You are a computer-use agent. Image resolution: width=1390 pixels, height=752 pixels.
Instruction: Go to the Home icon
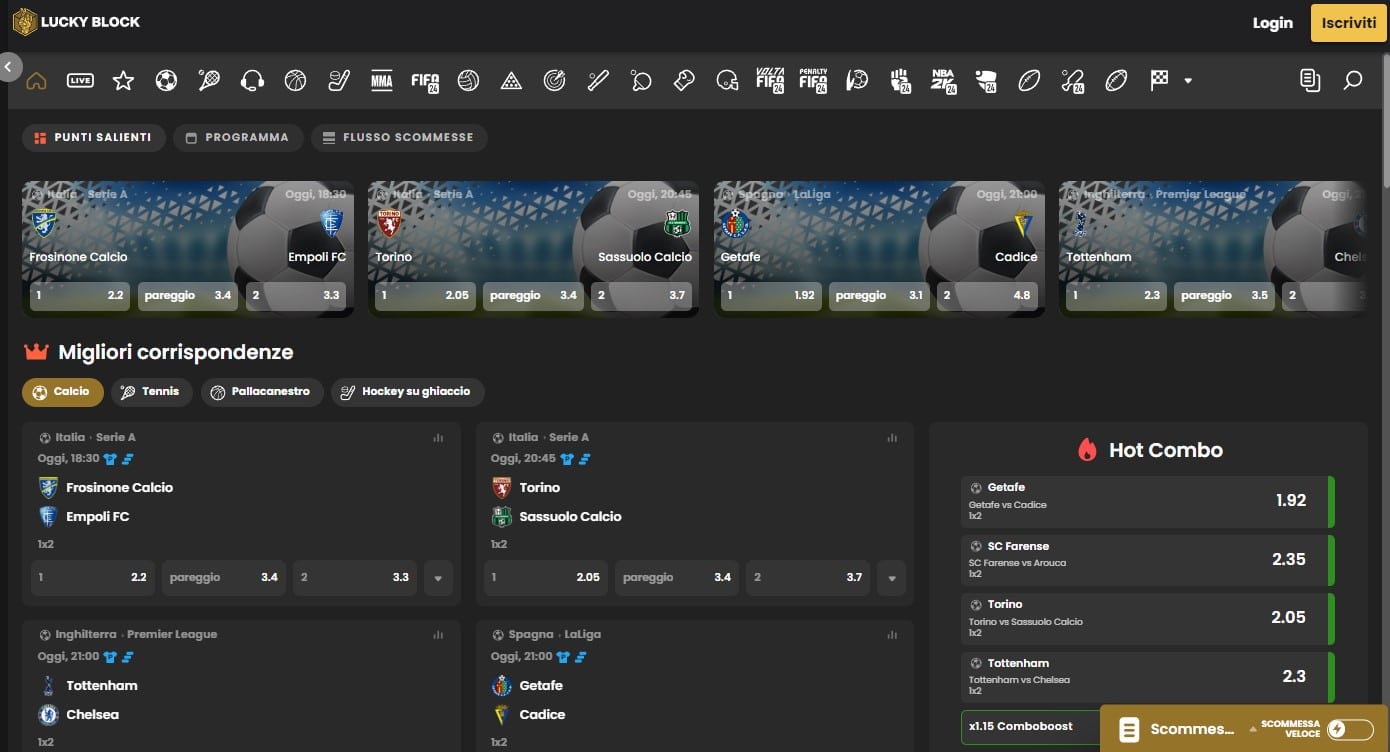pos(36,81)
